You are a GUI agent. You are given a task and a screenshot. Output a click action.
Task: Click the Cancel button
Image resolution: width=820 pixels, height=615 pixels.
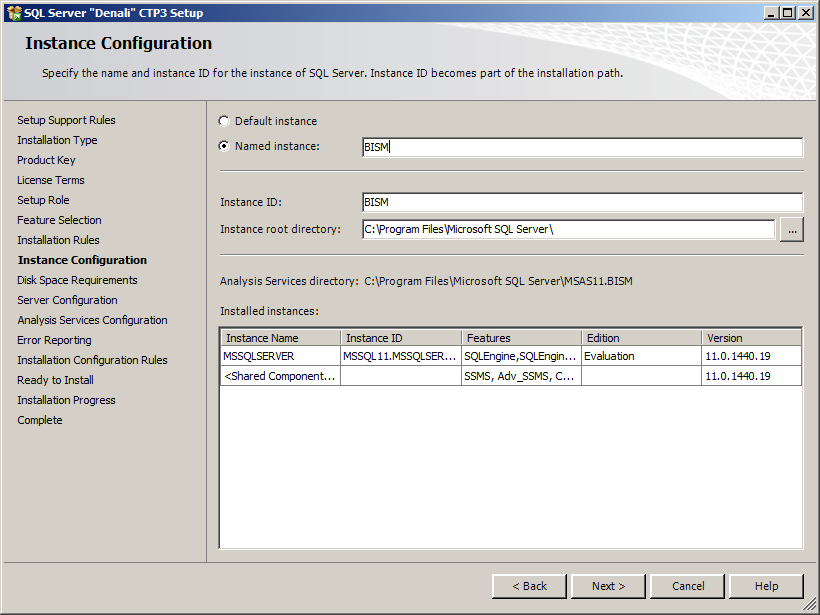click(x=688, y=586)
